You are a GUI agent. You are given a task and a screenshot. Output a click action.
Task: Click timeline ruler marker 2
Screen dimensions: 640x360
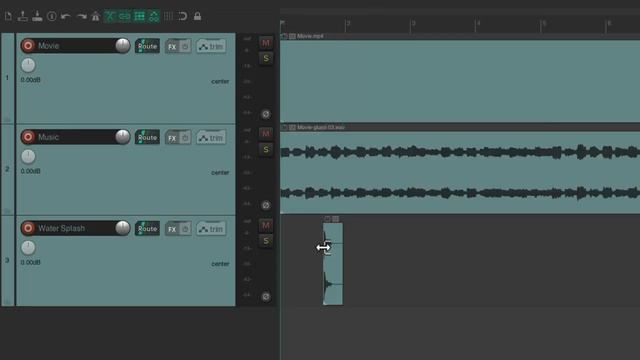(348, 24)
